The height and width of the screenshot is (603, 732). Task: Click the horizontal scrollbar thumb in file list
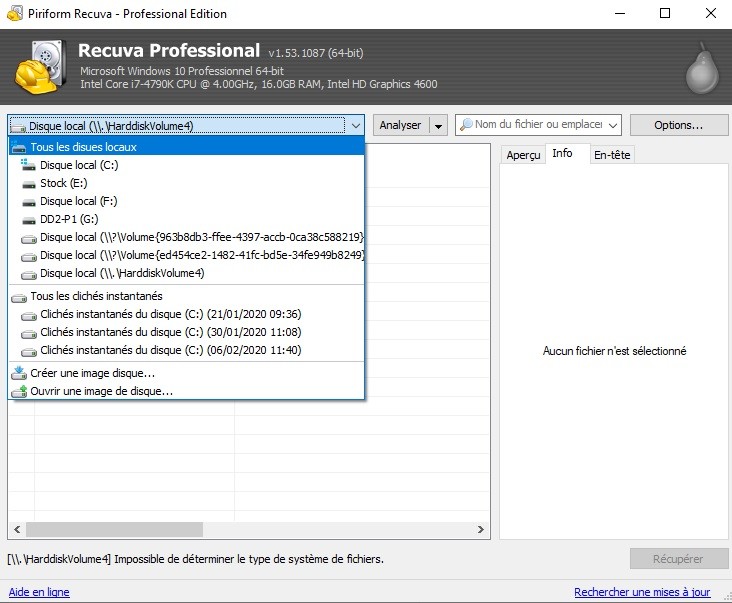pyautogui.click(x=114, y=530)
